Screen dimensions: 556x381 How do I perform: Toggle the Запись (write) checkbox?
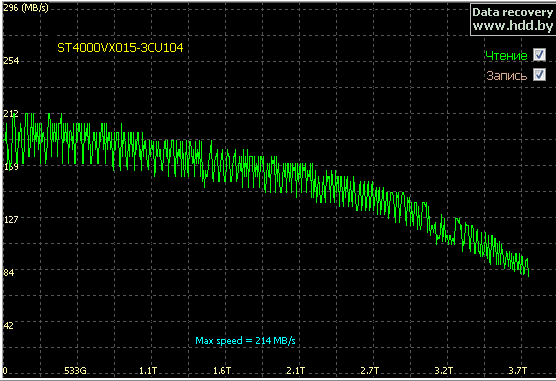coord(539,75)
